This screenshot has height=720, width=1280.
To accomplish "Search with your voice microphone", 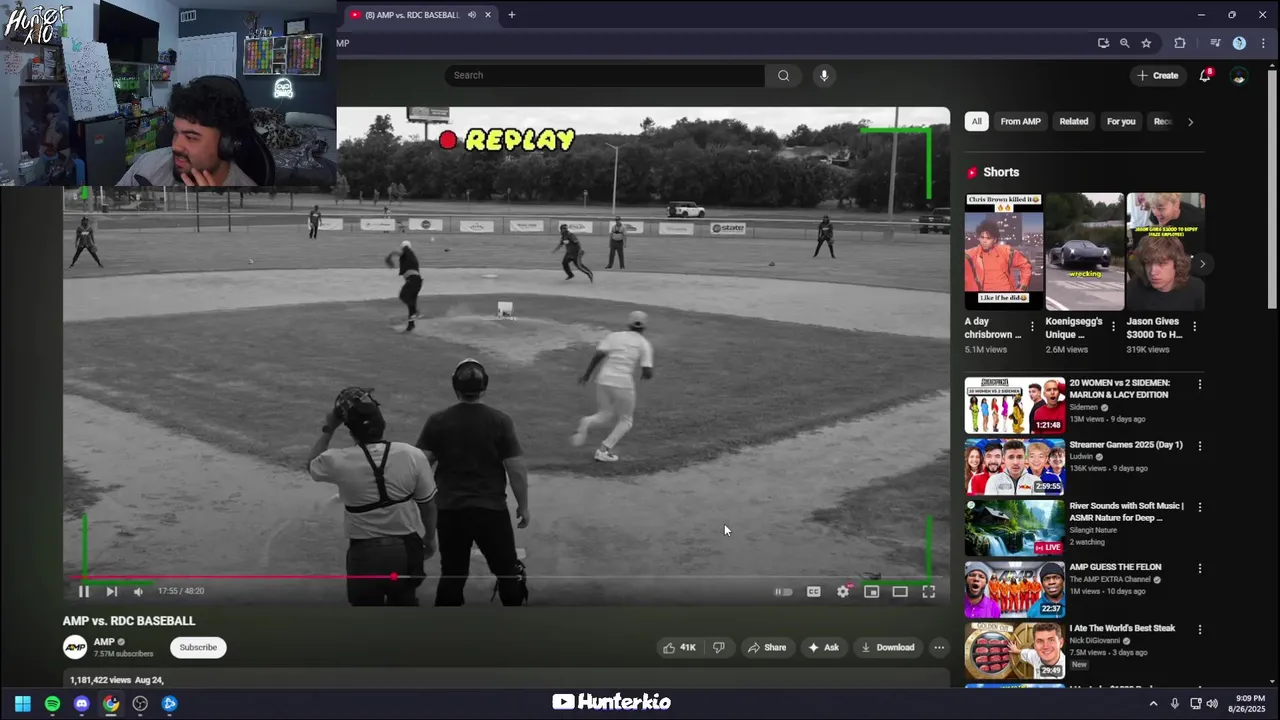I will pos(824,75).
